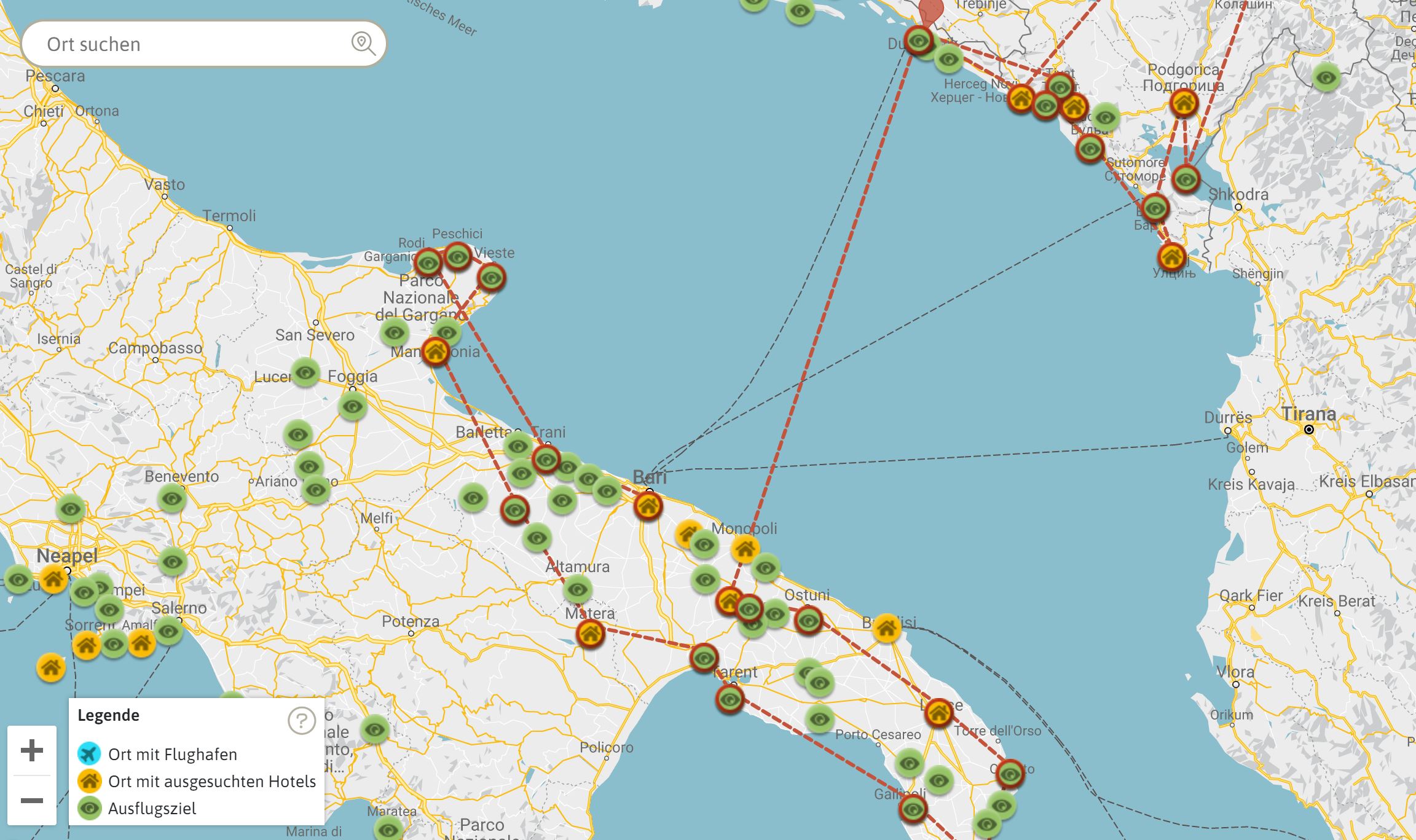Click the sightseeing marker at Foggia
The width and height of the screenshot is (1416, 840).
click(x=353, y=406)
